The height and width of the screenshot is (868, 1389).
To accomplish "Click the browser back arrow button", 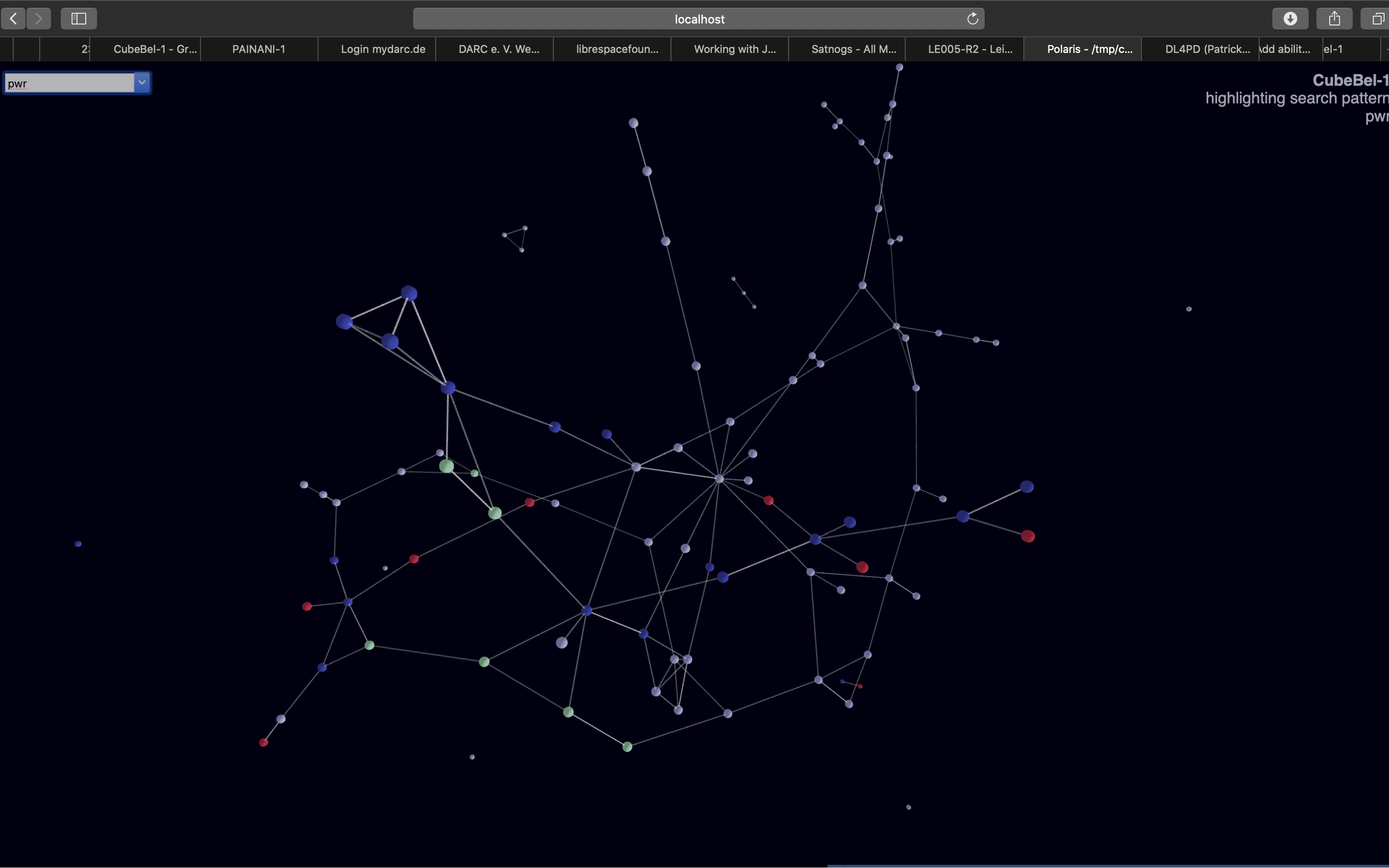I will coord(13,19).
